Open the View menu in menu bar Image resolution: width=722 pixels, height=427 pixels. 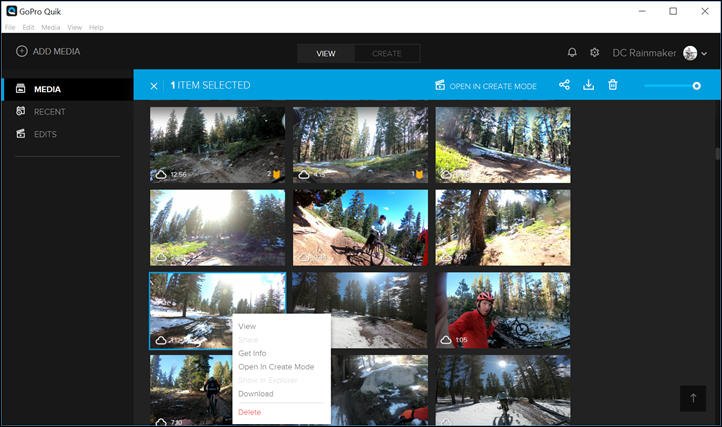pos(75,27)
